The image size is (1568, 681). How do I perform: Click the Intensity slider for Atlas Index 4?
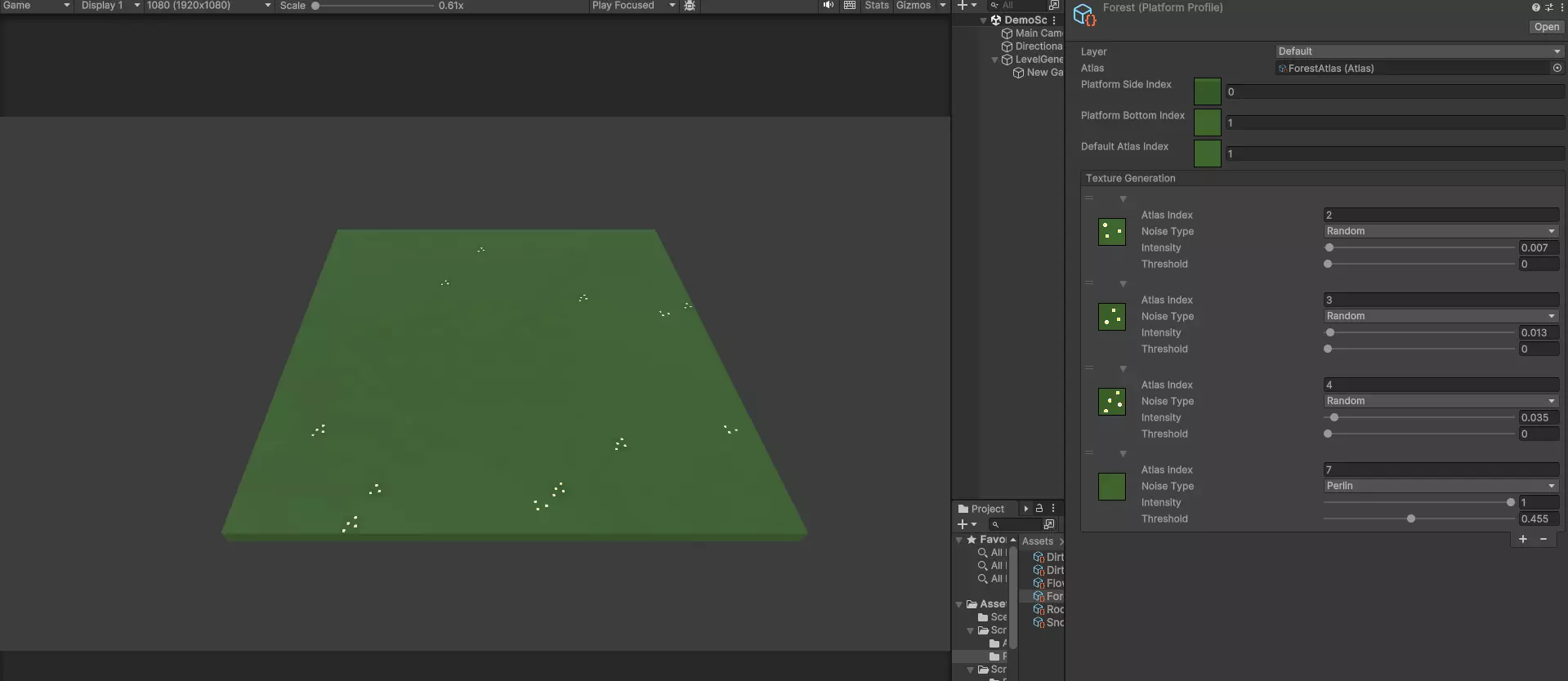pyautogui.click(x=1419, y=417)
